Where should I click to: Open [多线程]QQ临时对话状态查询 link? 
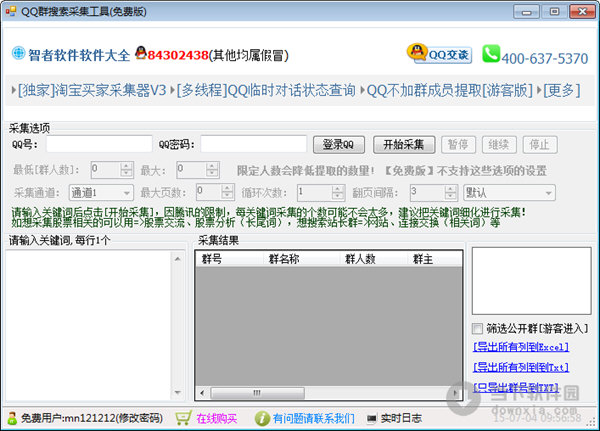(x=266, y=91)
